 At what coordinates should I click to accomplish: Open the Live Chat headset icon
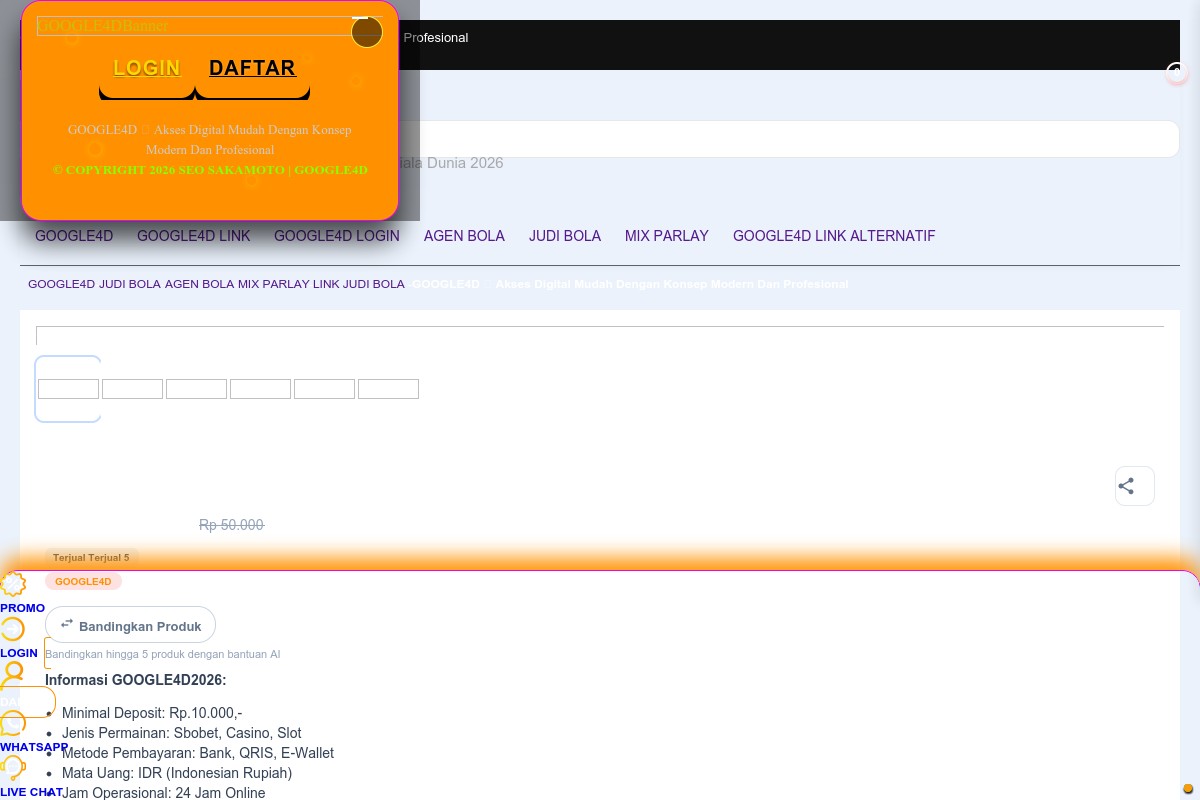[13, 768]
